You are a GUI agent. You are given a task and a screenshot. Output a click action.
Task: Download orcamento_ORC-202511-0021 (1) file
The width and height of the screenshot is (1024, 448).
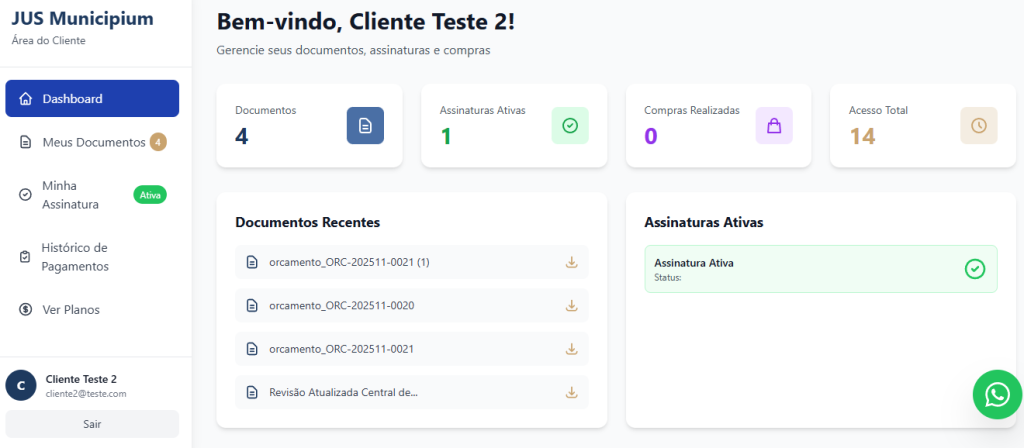tap(572, 262)
